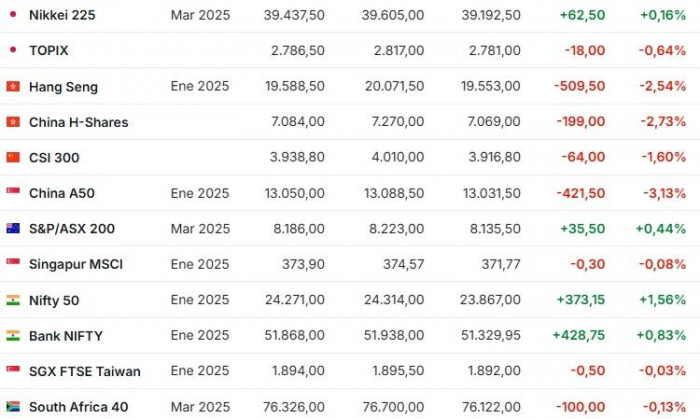700x419 pixels.
Task: Click the Singapore flag beside China A50
Action: pyautogui.click(x=13, y=192)
